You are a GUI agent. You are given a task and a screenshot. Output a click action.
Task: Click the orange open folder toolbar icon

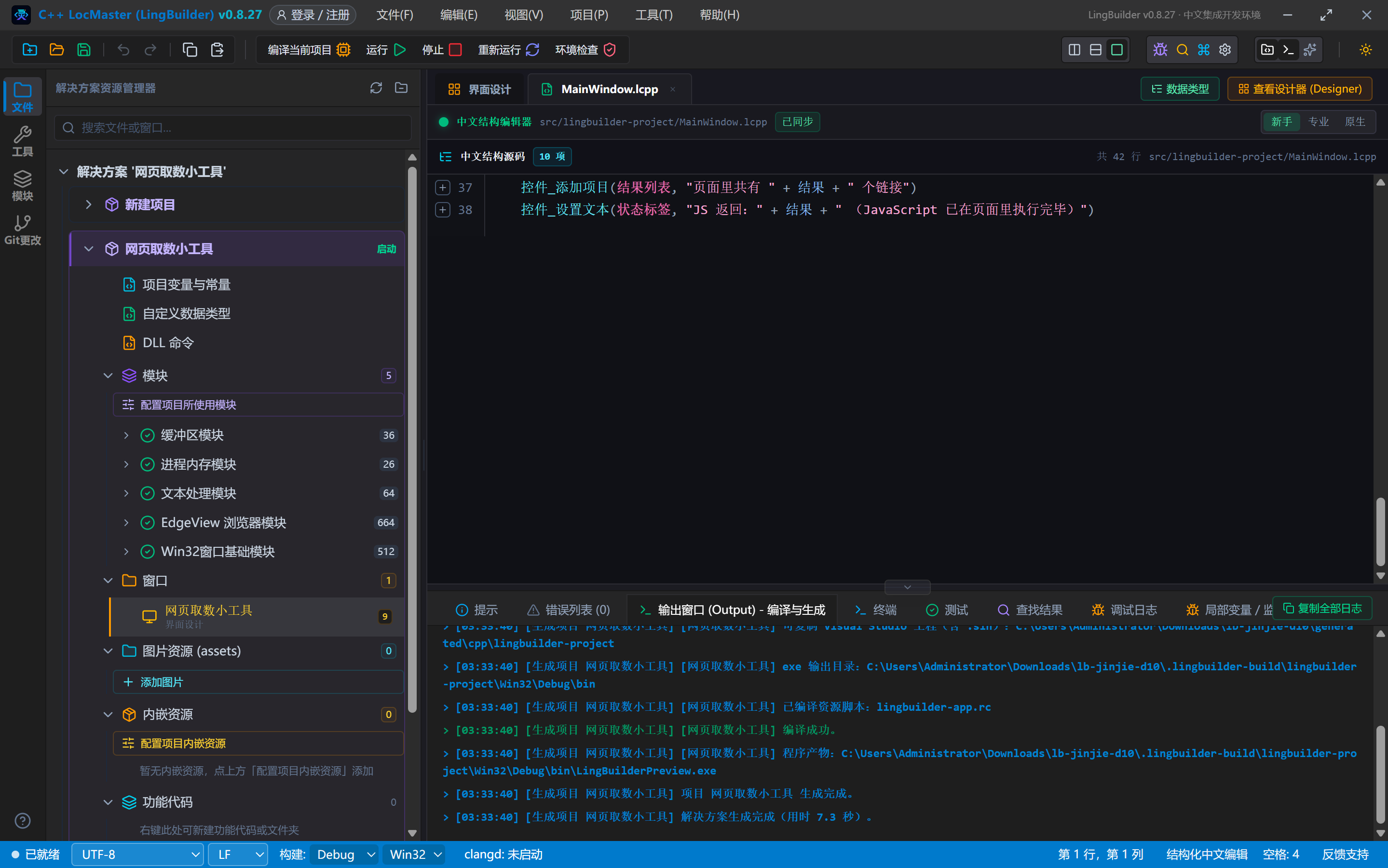(57, 50)
